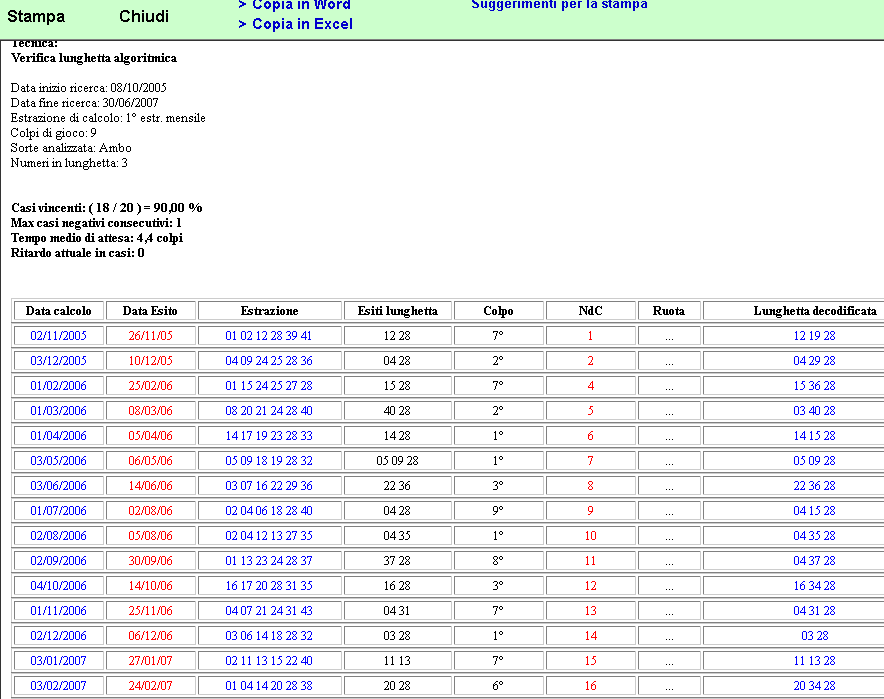This screenshot has width=884, height=699.
Task: Click result date 05/04/06
Action: tap(151, 436)
